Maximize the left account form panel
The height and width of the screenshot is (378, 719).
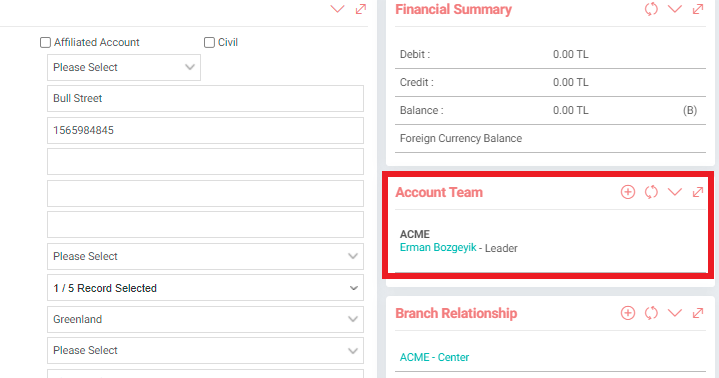coord(361,9)
